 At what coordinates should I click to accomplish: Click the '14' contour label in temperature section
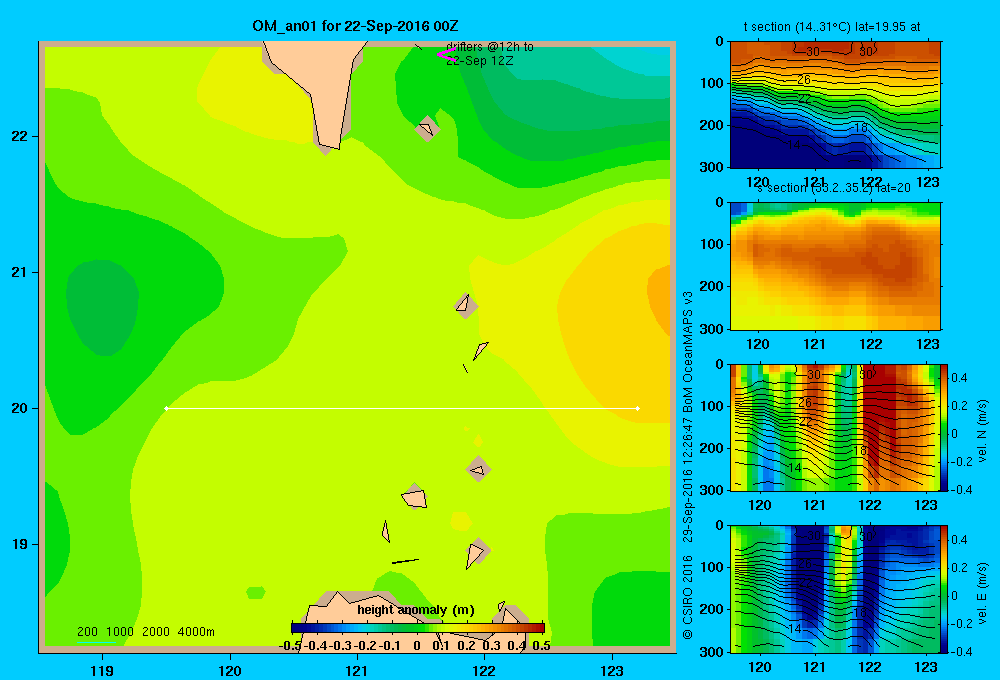[x=793, y=145]
